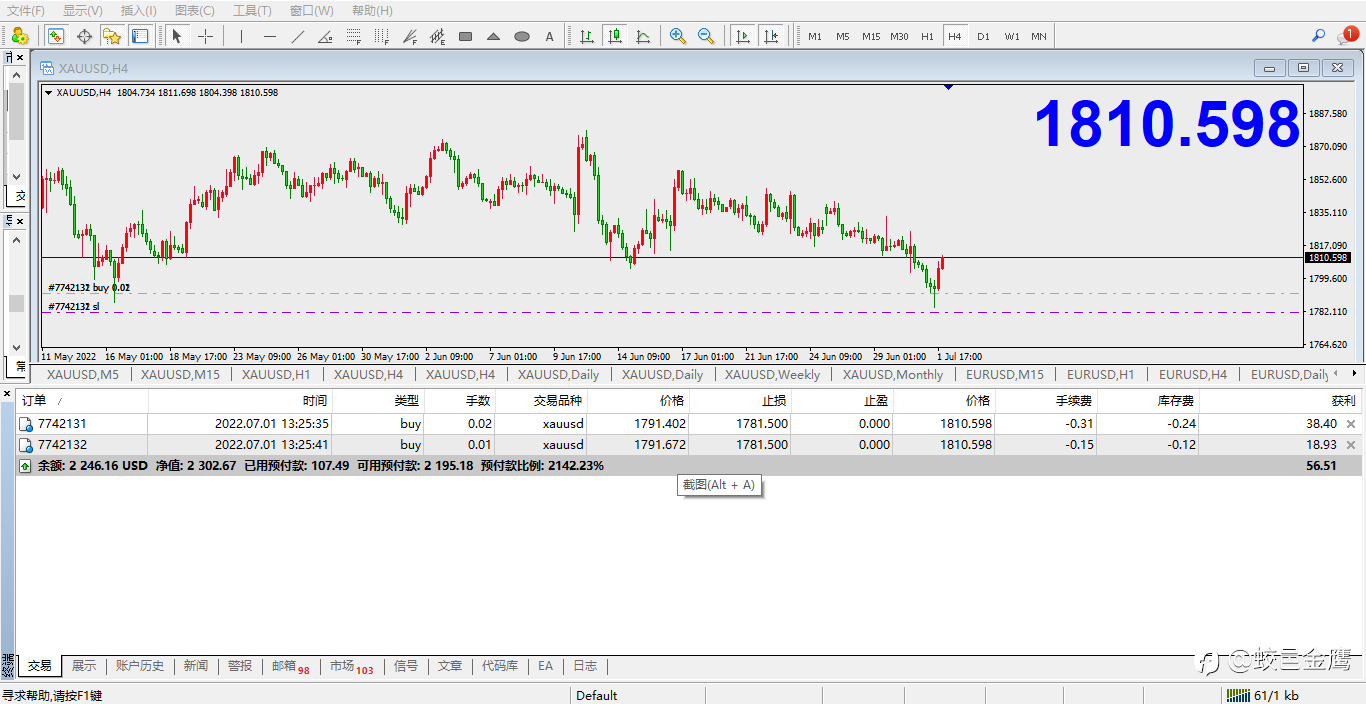The height and width of the screenshot is (704, 1366).
Task: Select the ellipse shape tool
Action: pos(522,36)
